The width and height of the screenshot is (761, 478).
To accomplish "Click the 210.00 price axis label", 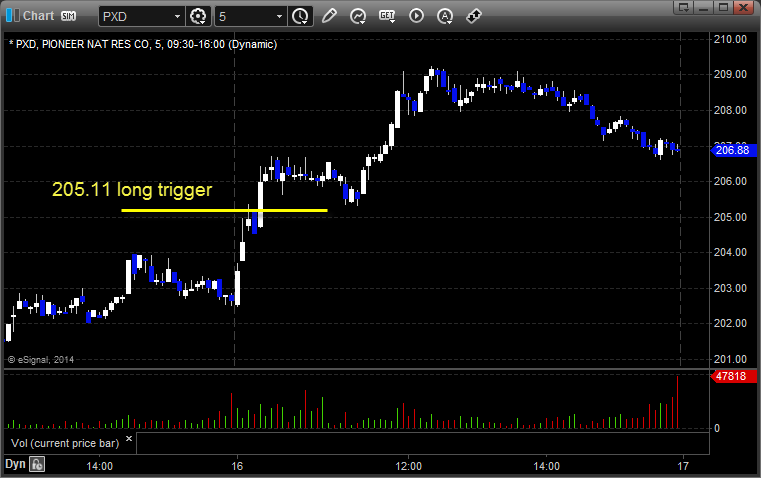I will pyautogui.click(x=730, y=39).
